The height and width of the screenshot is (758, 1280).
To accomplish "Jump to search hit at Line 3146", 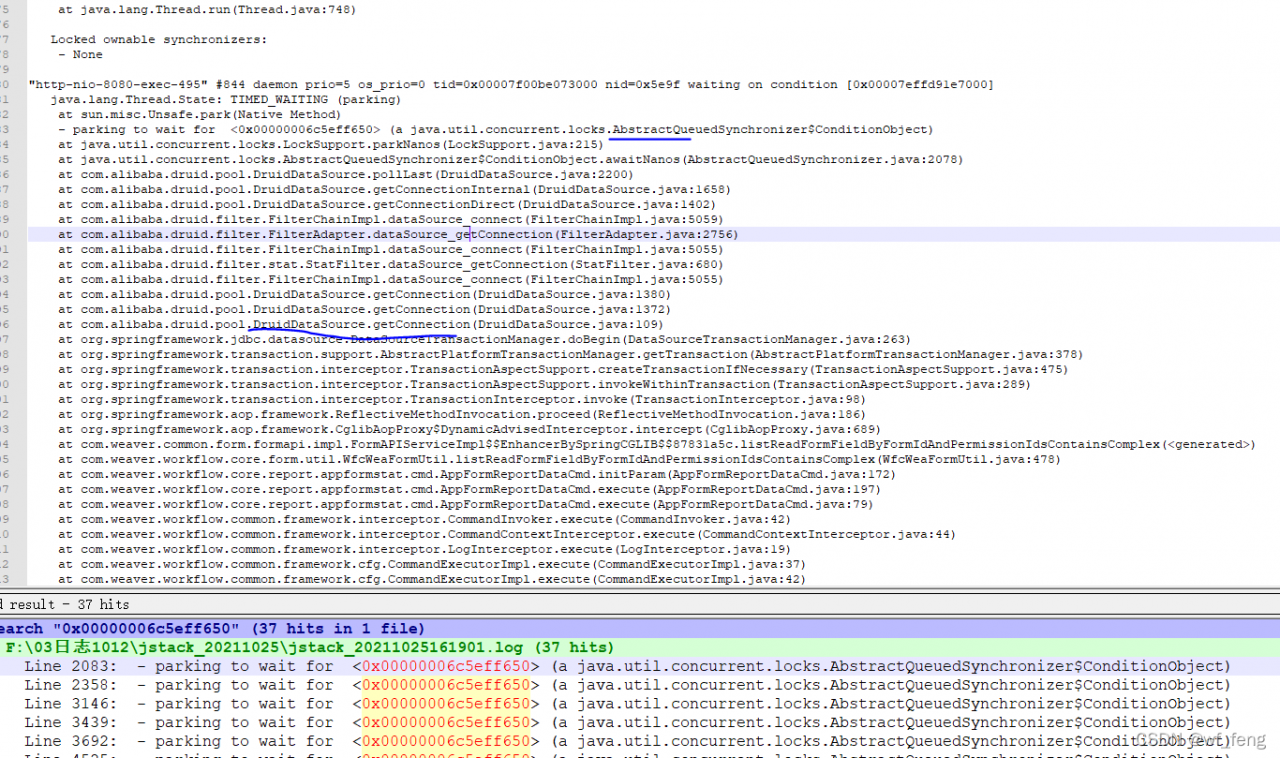I will pyautogui.click(x=628, y=704).
